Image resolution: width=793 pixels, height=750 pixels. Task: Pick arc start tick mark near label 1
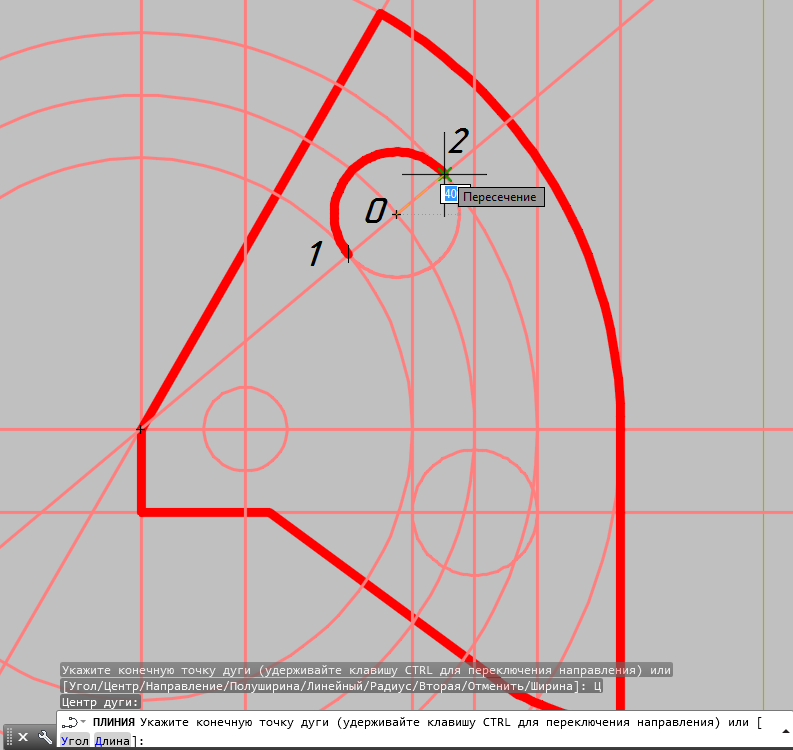click(348, 254)
